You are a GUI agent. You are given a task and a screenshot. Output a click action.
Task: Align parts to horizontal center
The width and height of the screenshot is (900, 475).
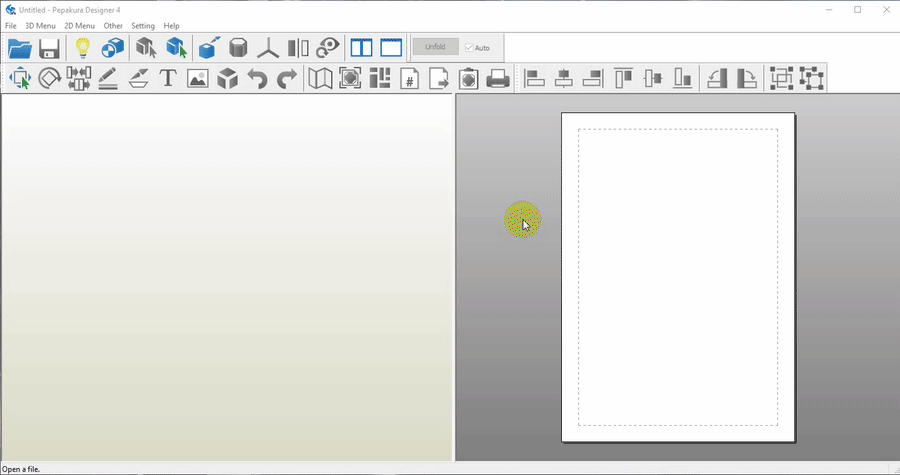[x=564, y=78]
